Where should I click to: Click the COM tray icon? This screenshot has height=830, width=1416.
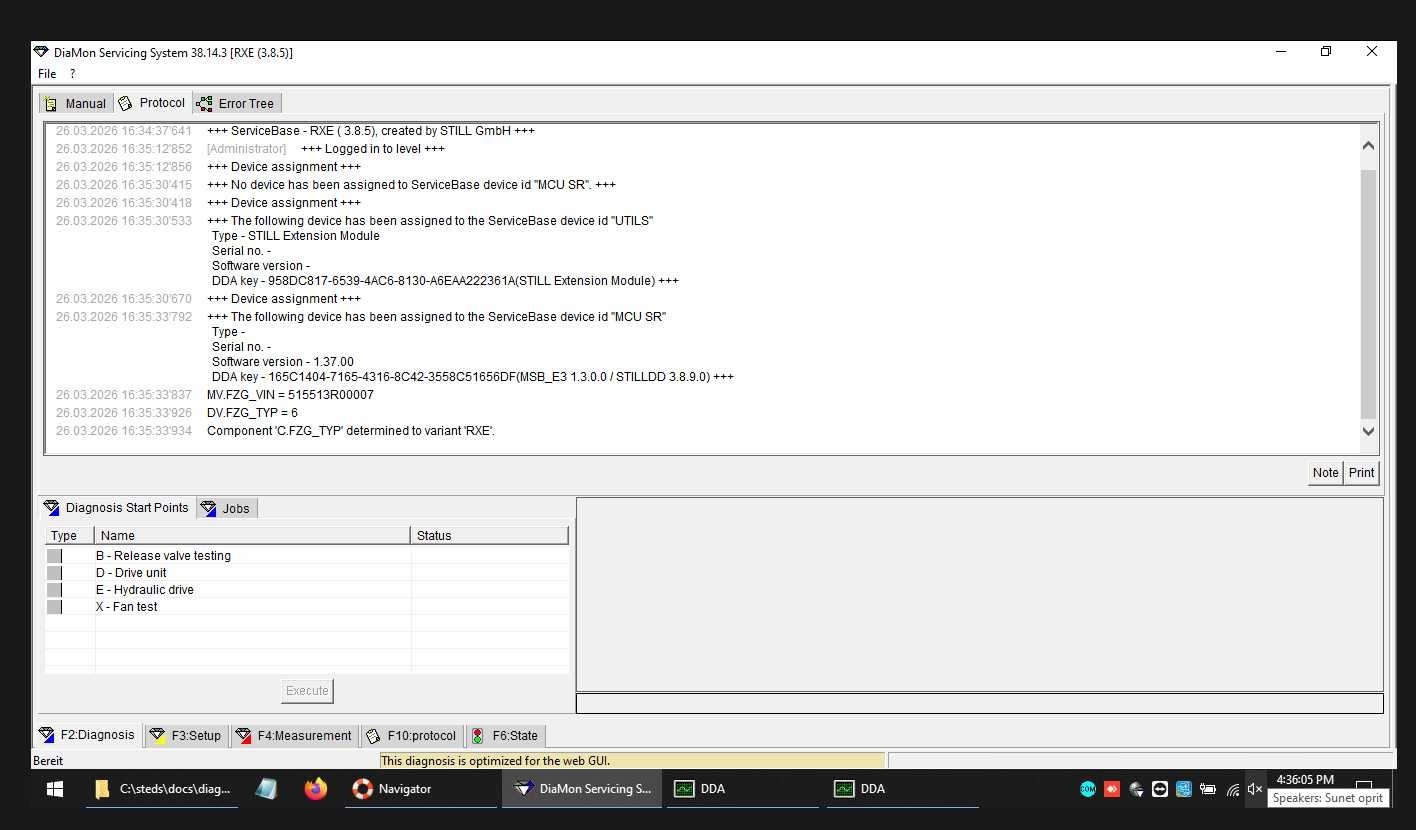[x=1088, y=789]
